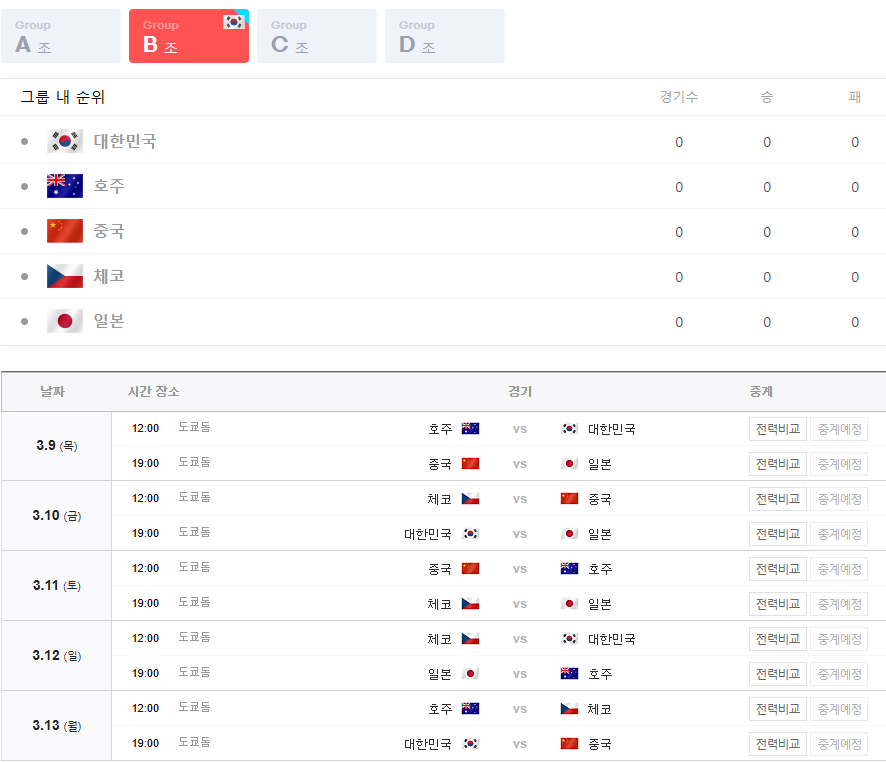This screenshot has height=762, width=886.
Task: Click Korea flag in 3.13 19:00 match
Action: pos(470,744)
